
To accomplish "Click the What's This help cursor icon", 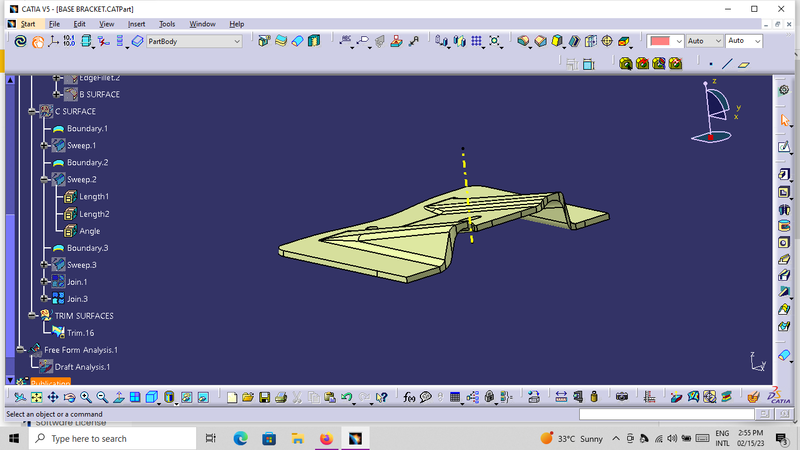I will click(x=382, y=397).
